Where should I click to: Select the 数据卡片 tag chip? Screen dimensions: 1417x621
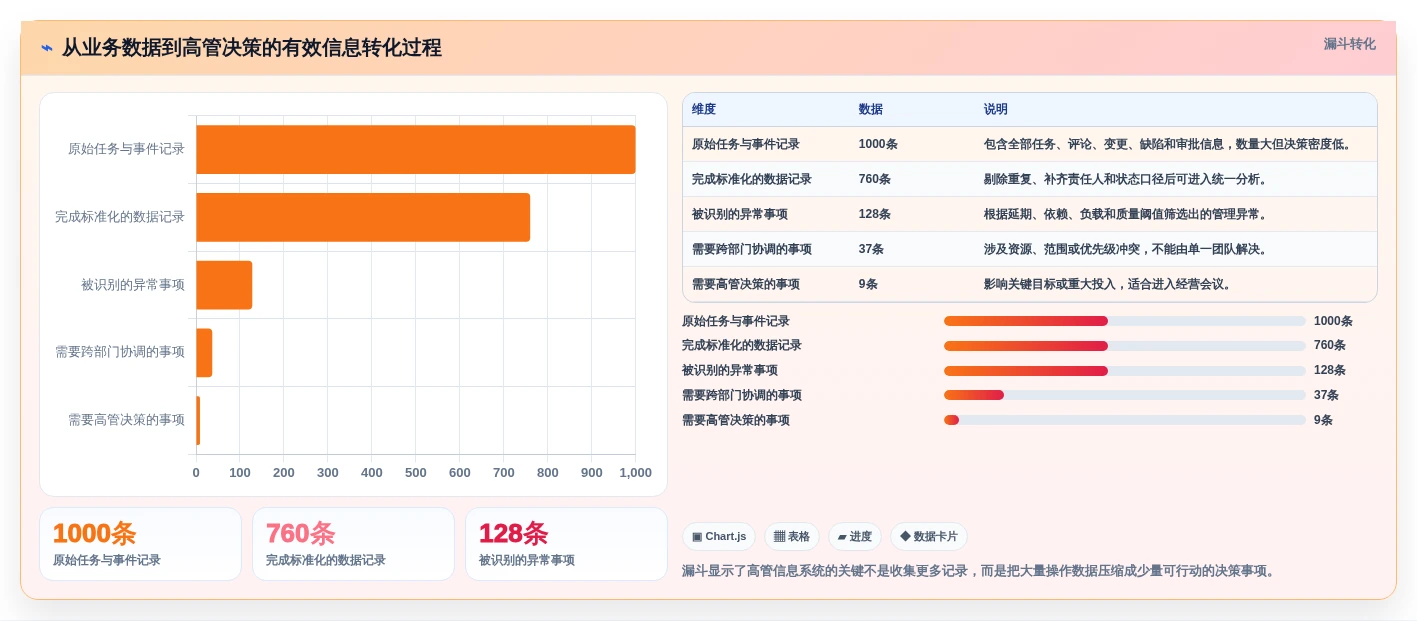click(x=929, y=537)
